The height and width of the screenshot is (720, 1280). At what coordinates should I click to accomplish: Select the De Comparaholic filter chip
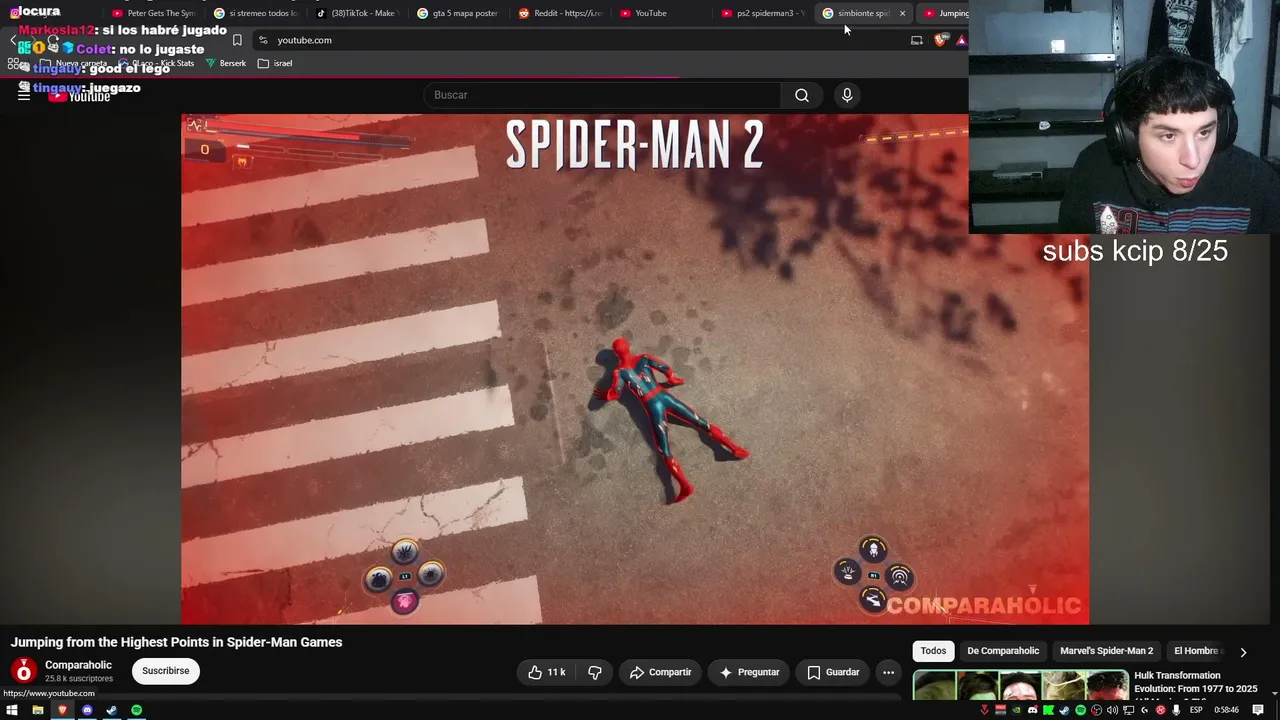click(1003, 651)
